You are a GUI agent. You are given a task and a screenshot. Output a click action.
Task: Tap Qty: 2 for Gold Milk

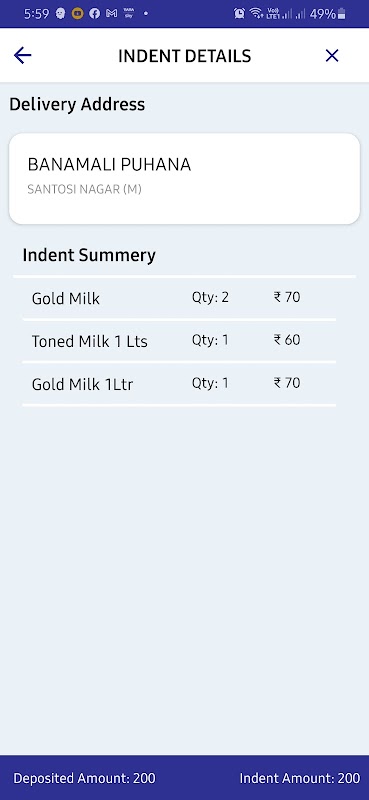[210, 297]
